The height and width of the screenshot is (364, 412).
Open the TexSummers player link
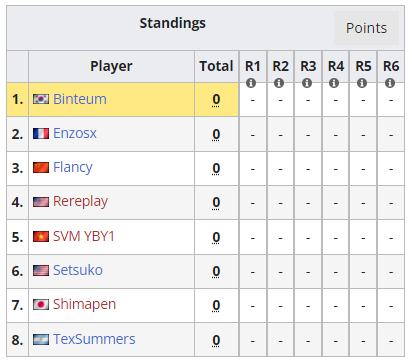94,339
